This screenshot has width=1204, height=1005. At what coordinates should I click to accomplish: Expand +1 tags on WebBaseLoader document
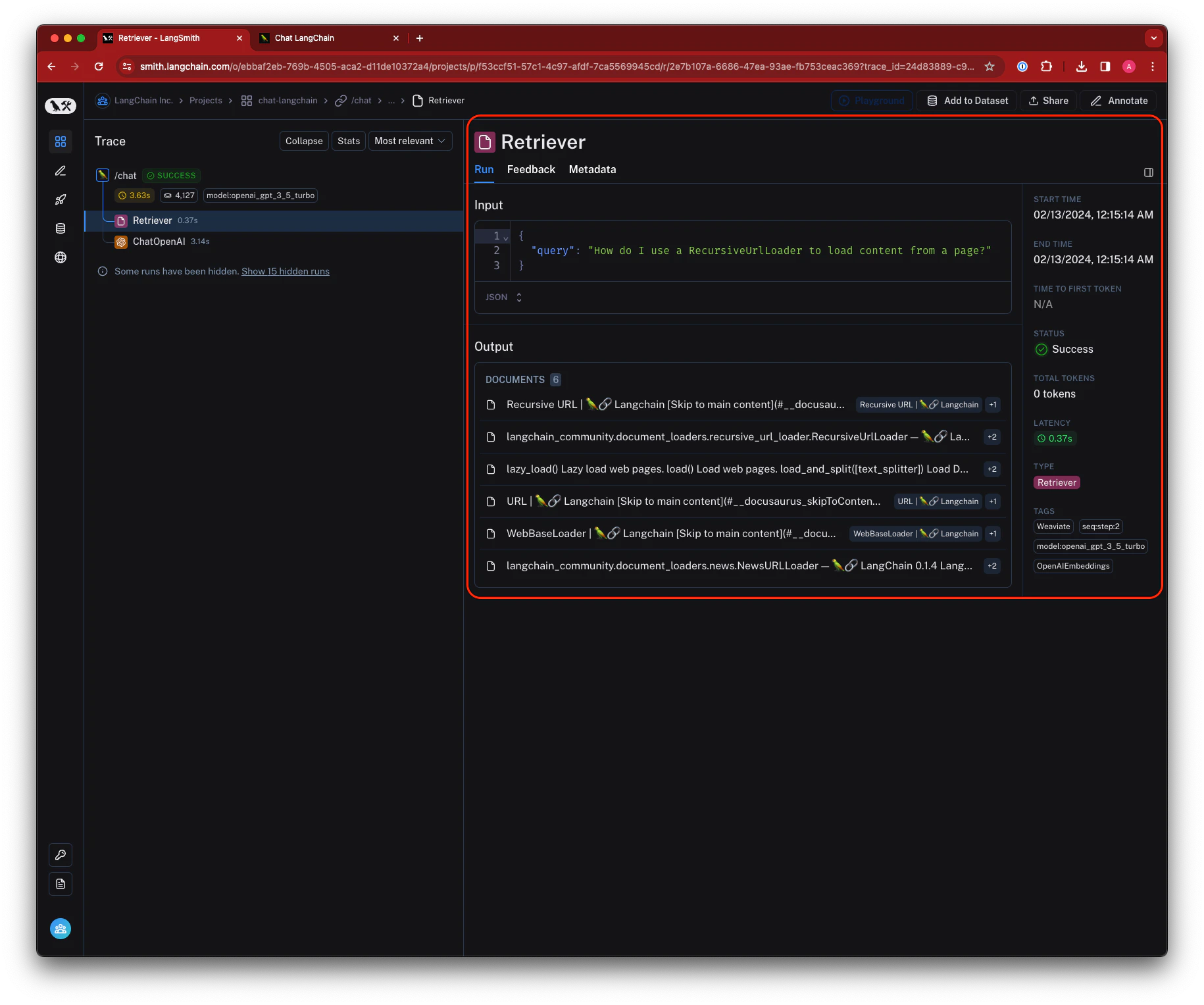[x=993, y=534]
